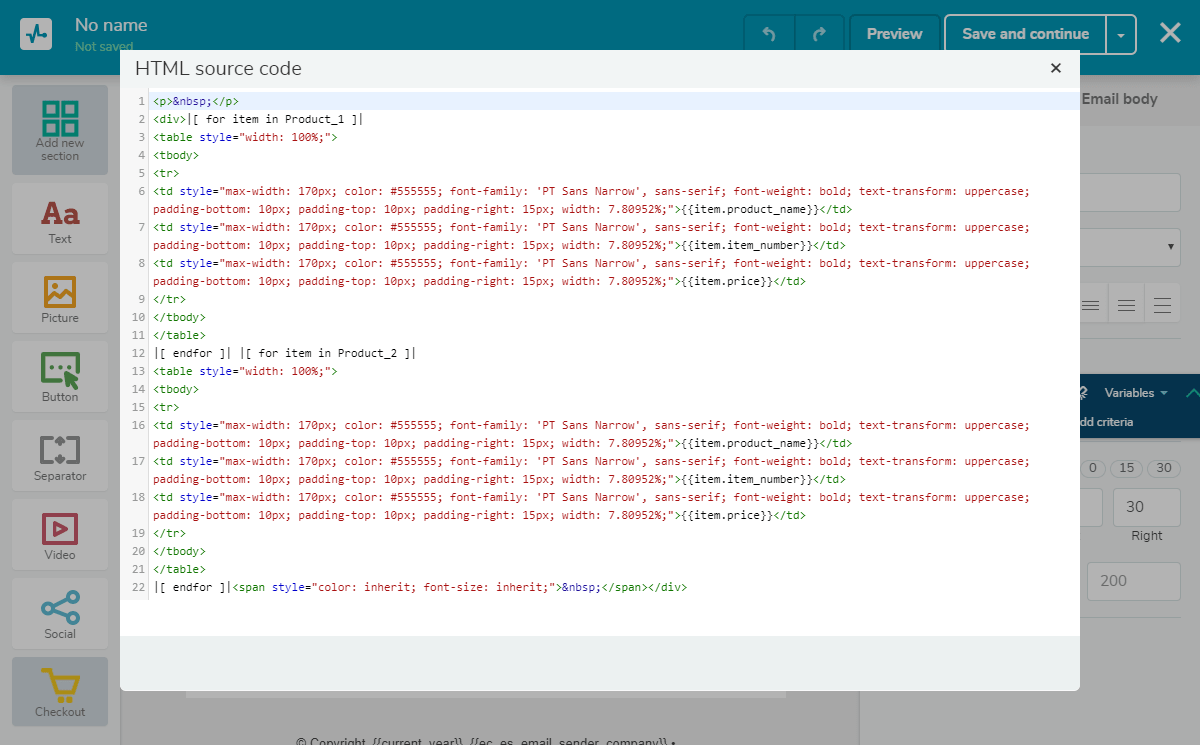Close the HTML source code dialog
The width and height of the screenshot is (1200, 745).
[x=1055, y=68]
